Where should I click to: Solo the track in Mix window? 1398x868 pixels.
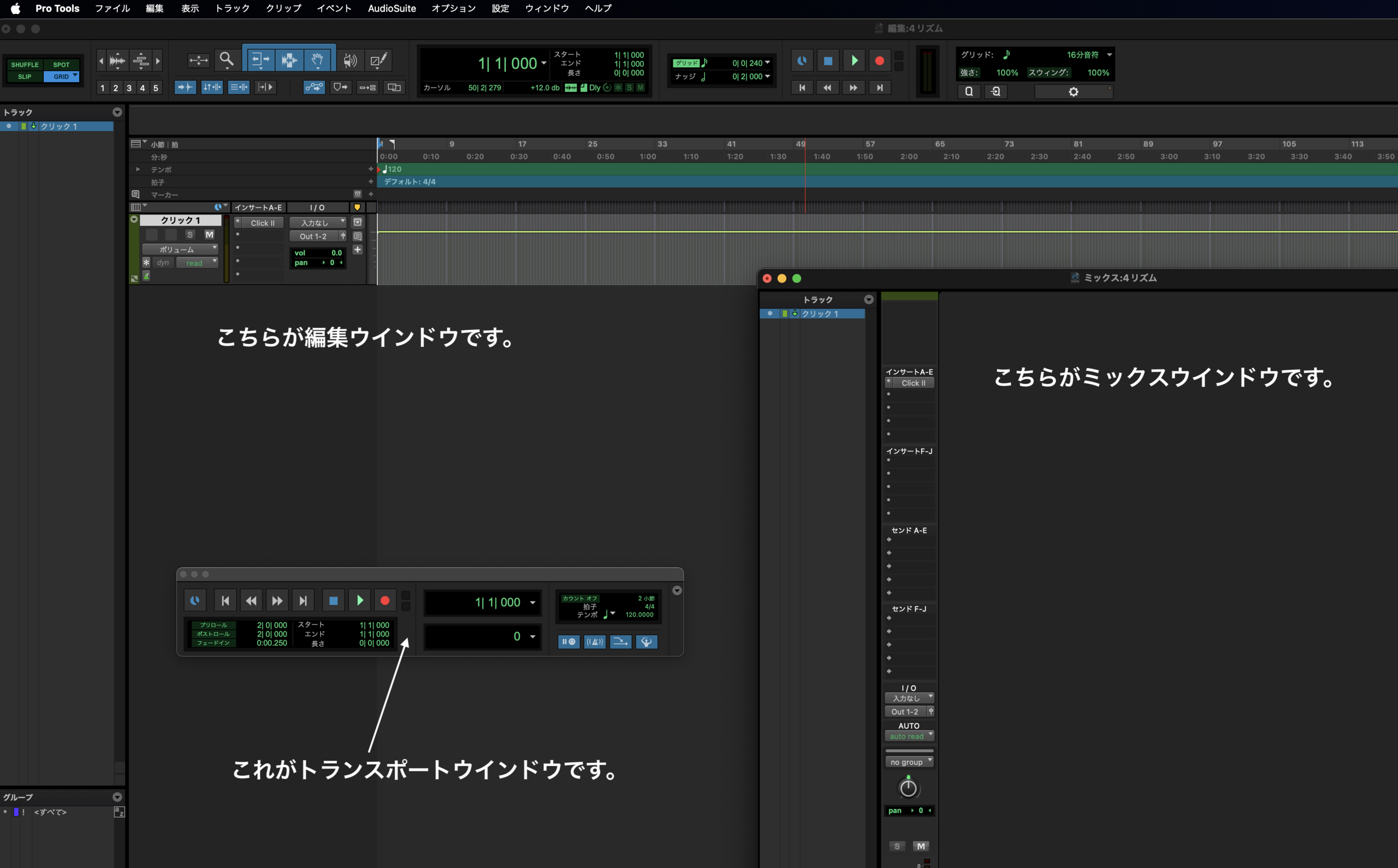tap(897, 846)
